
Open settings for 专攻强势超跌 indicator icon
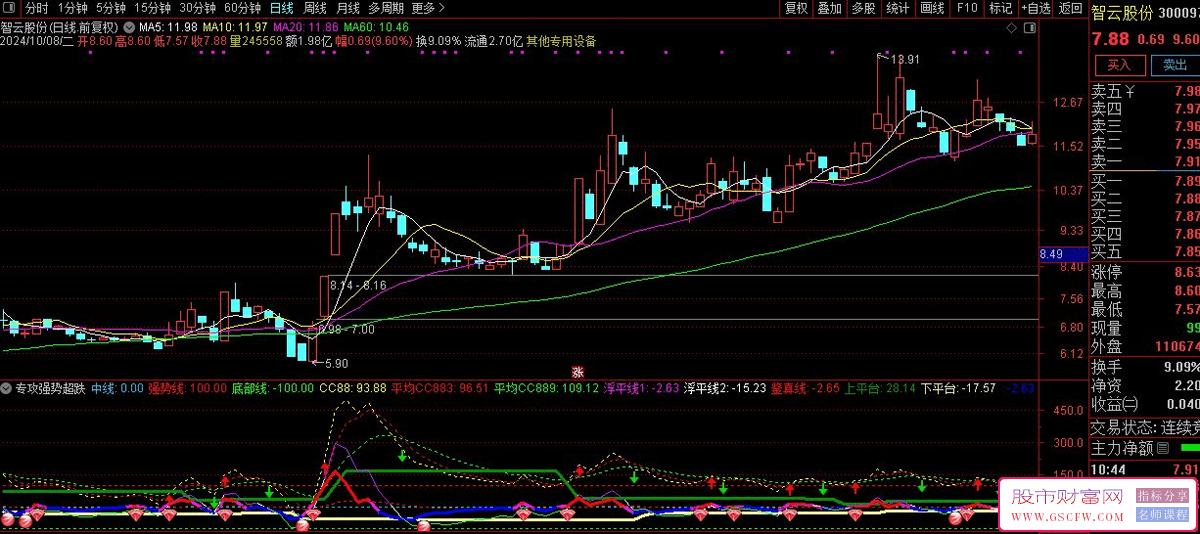tap(7, 388)
